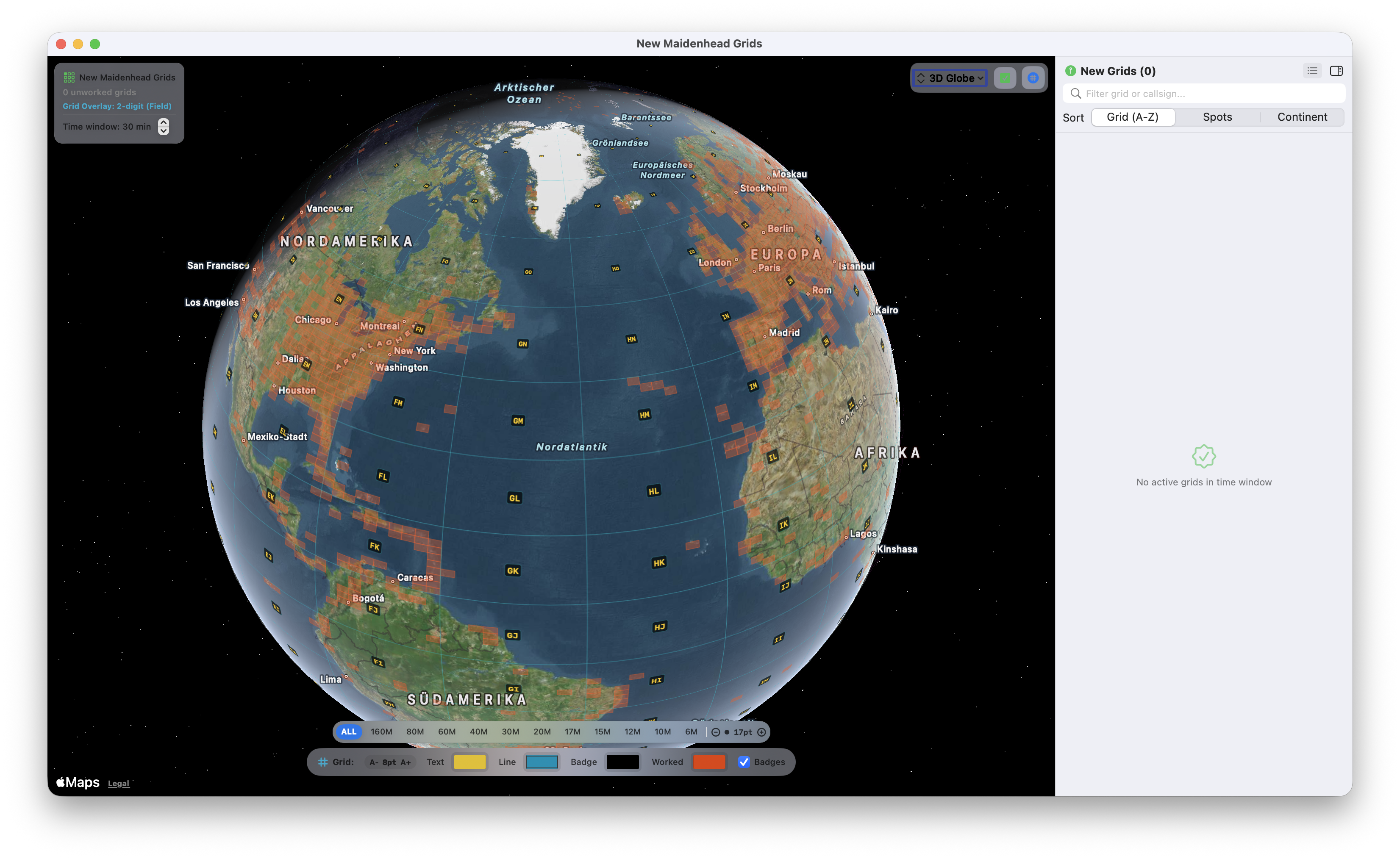
Task: Select the 40M band filter
Action: (x=478, y=732)
